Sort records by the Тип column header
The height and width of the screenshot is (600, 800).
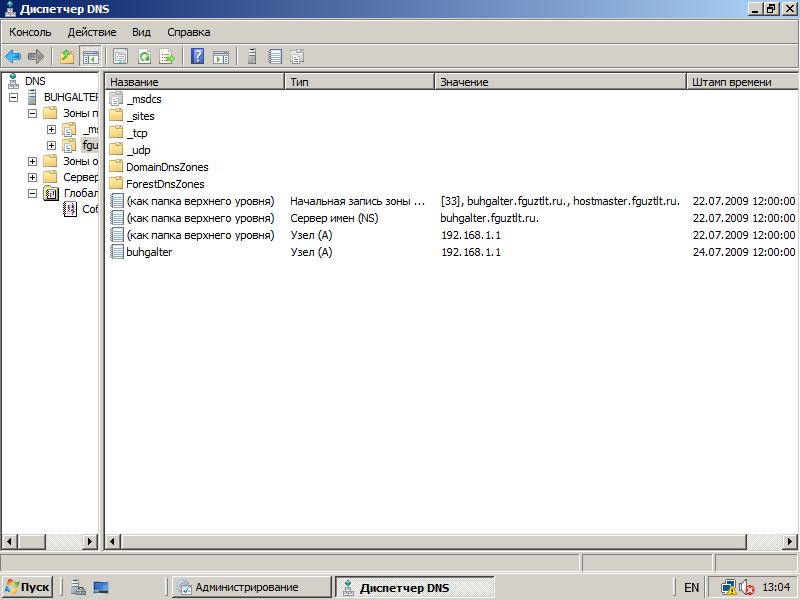pos(360,81)
